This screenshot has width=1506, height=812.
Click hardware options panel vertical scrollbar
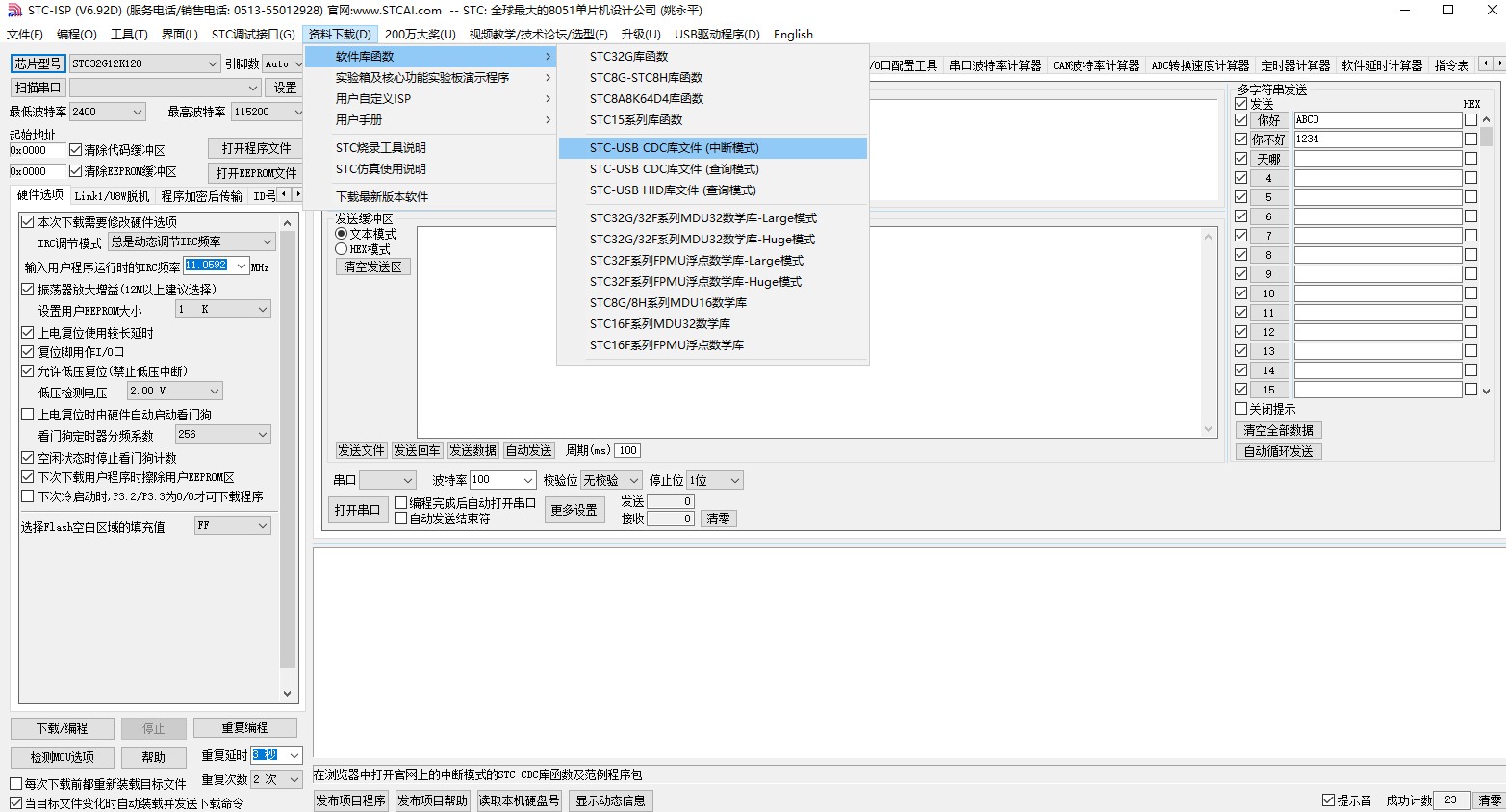(287, 457)
